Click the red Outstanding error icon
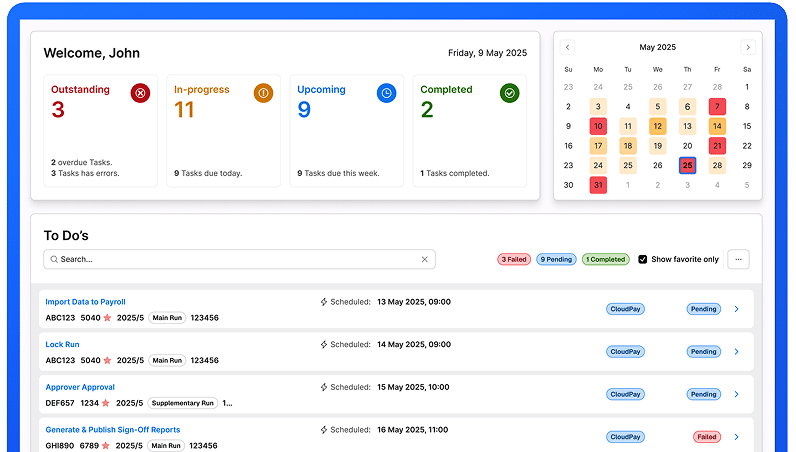Image resolution: width=796 pixels, height=452 pixels. (140, 93)
